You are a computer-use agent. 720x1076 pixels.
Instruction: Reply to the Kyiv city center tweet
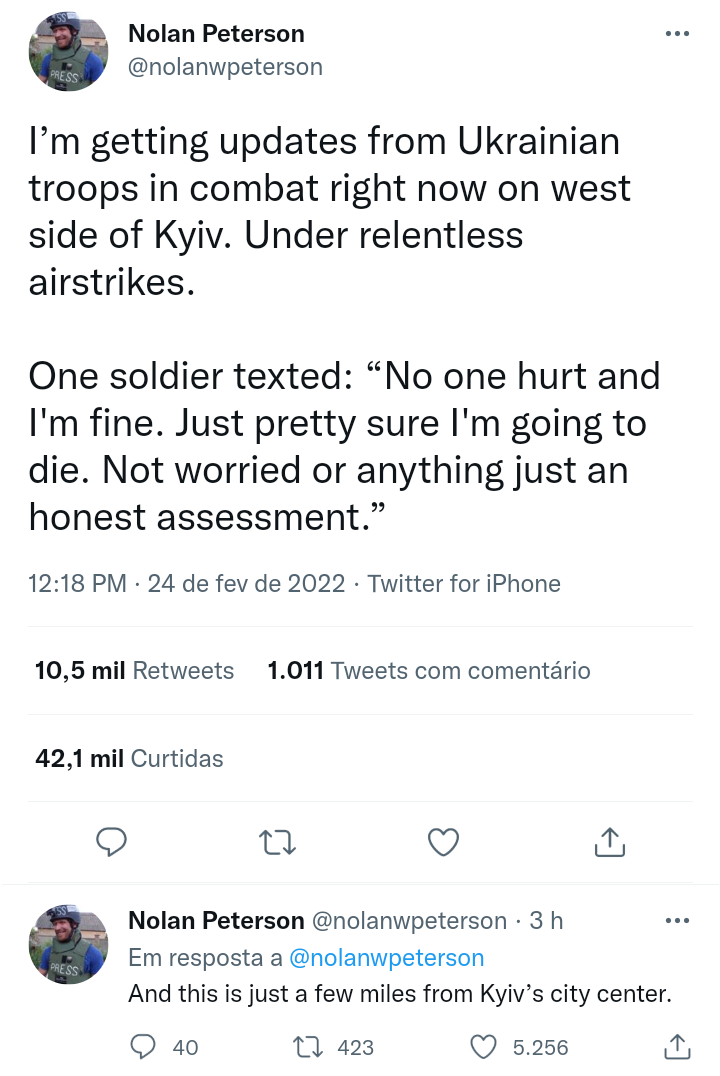pyautogui.click(x=145, y=1047)
